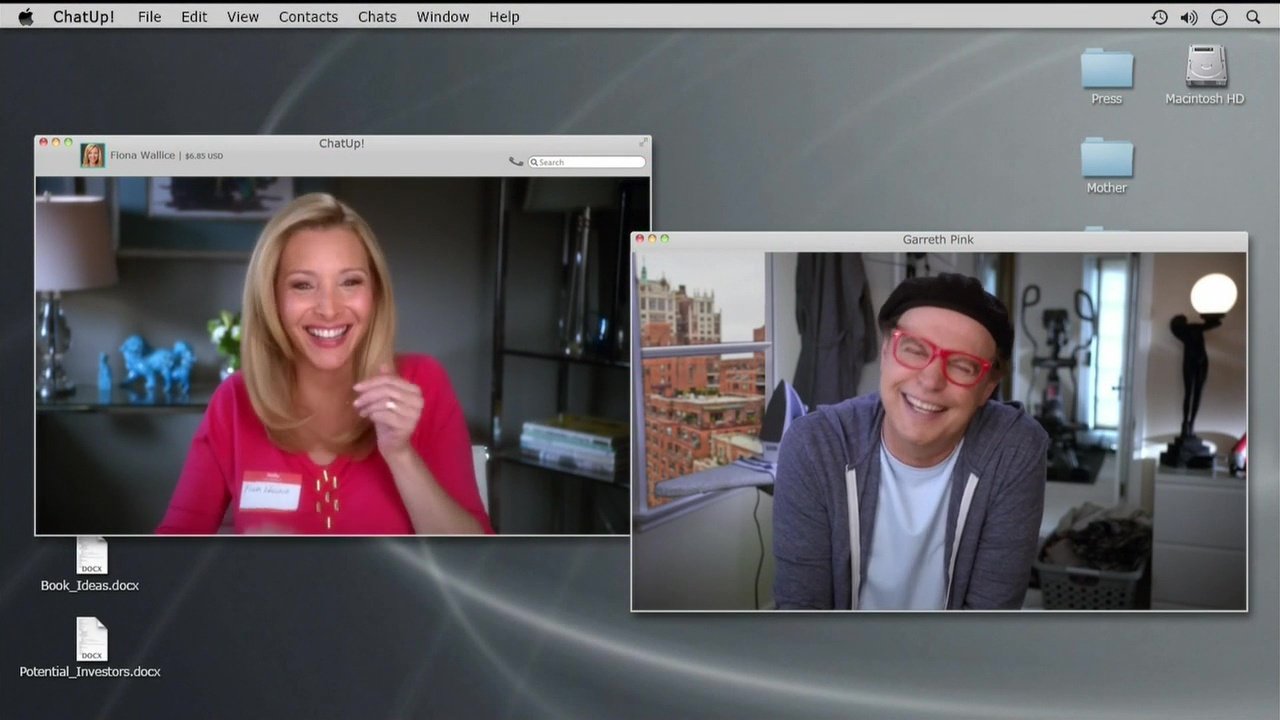Screen dimensions: 1280x720
Task: Open the ChatUp! application menu
Action: coord(83,17)
